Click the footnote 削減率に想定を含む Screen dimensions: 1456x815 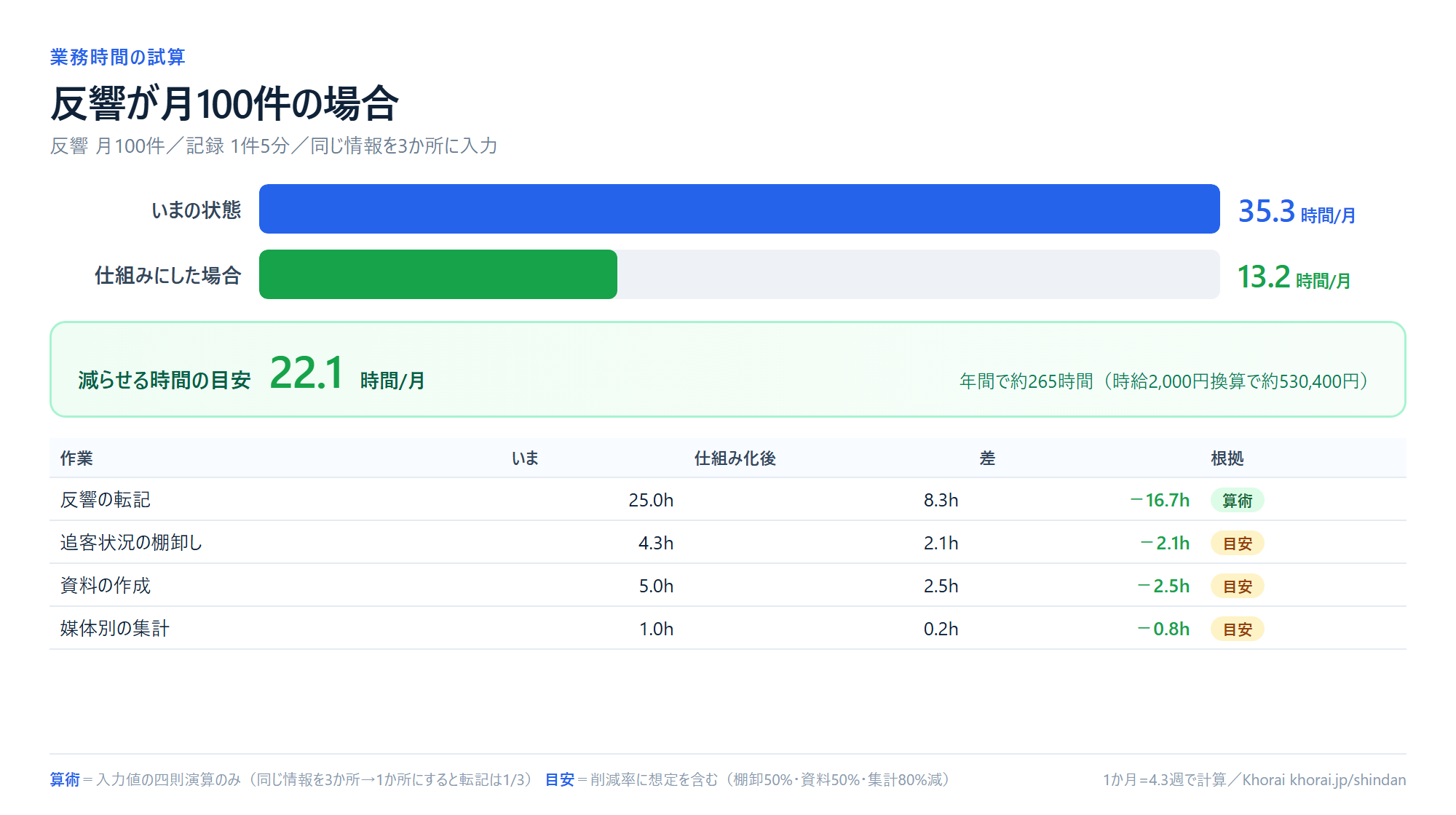point(654,779)
